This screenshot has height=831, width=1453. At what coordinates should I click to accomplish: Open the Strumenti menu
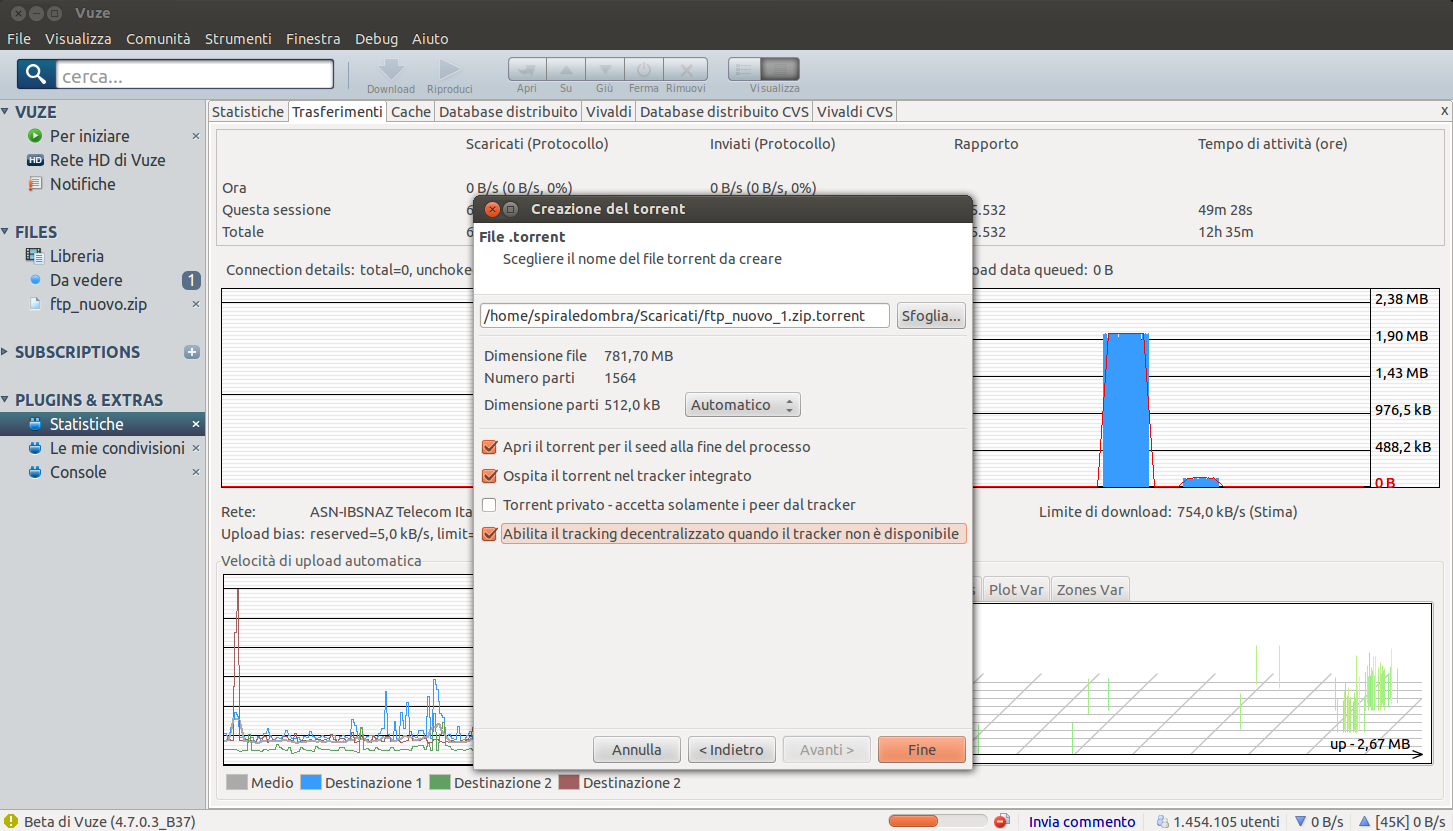pos(238,39)
